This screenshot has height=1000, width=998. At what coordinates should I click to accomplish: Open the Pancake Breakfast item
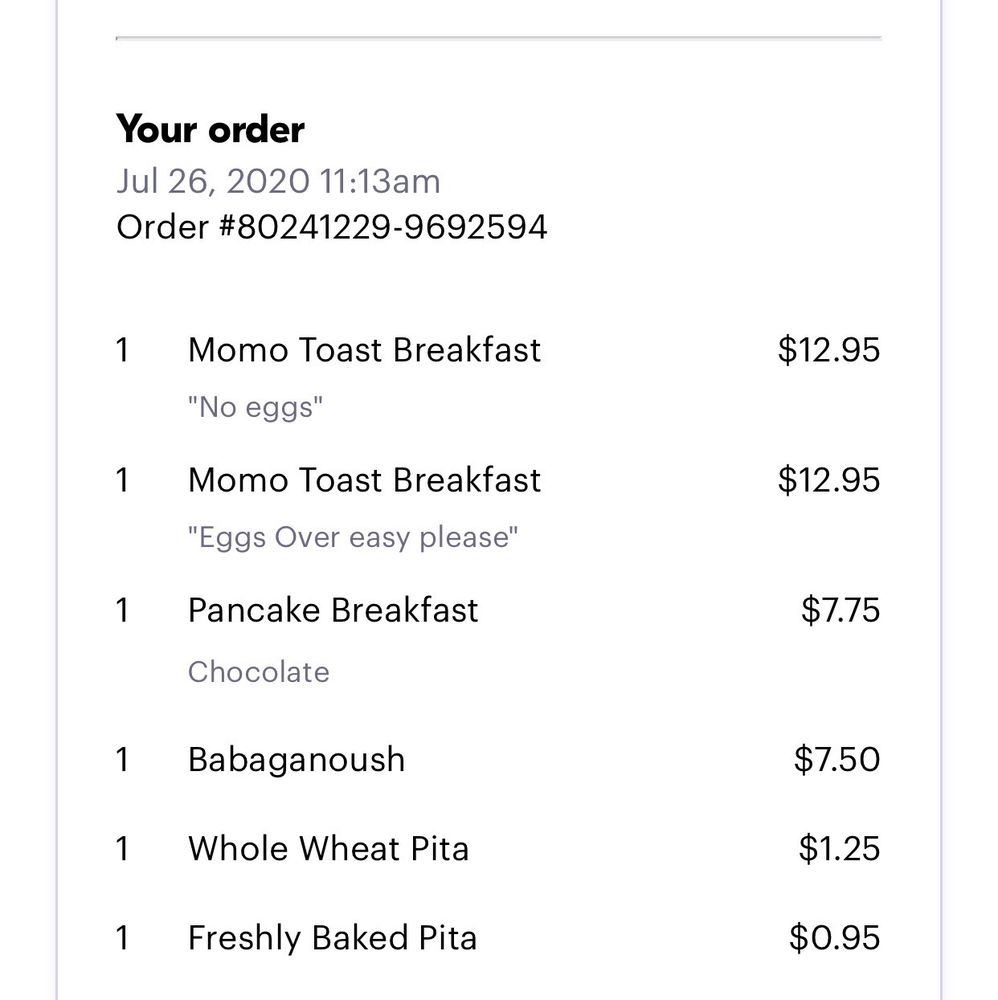click(x=333, y=610)
